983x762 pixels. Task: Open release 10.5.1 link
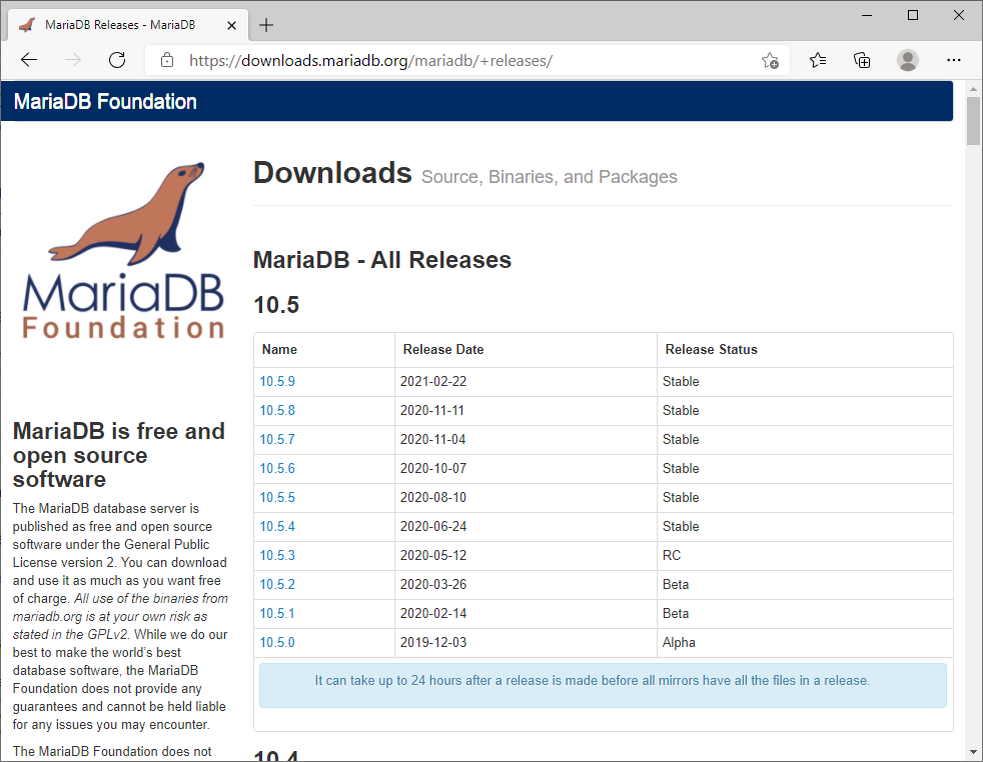coord(277,613)
